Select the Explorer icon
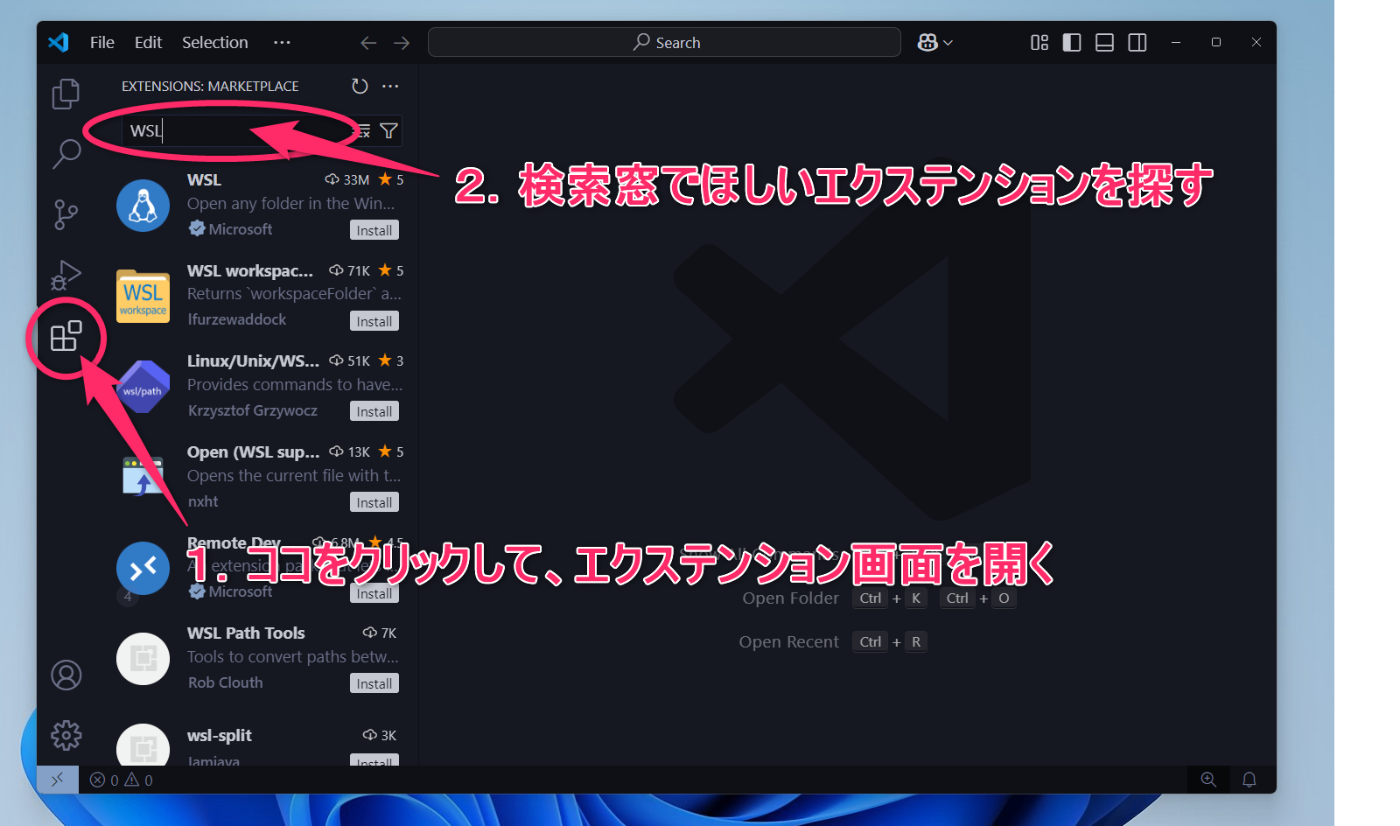The width and height of the screenshot is (1400, 826). click(66, 93)
